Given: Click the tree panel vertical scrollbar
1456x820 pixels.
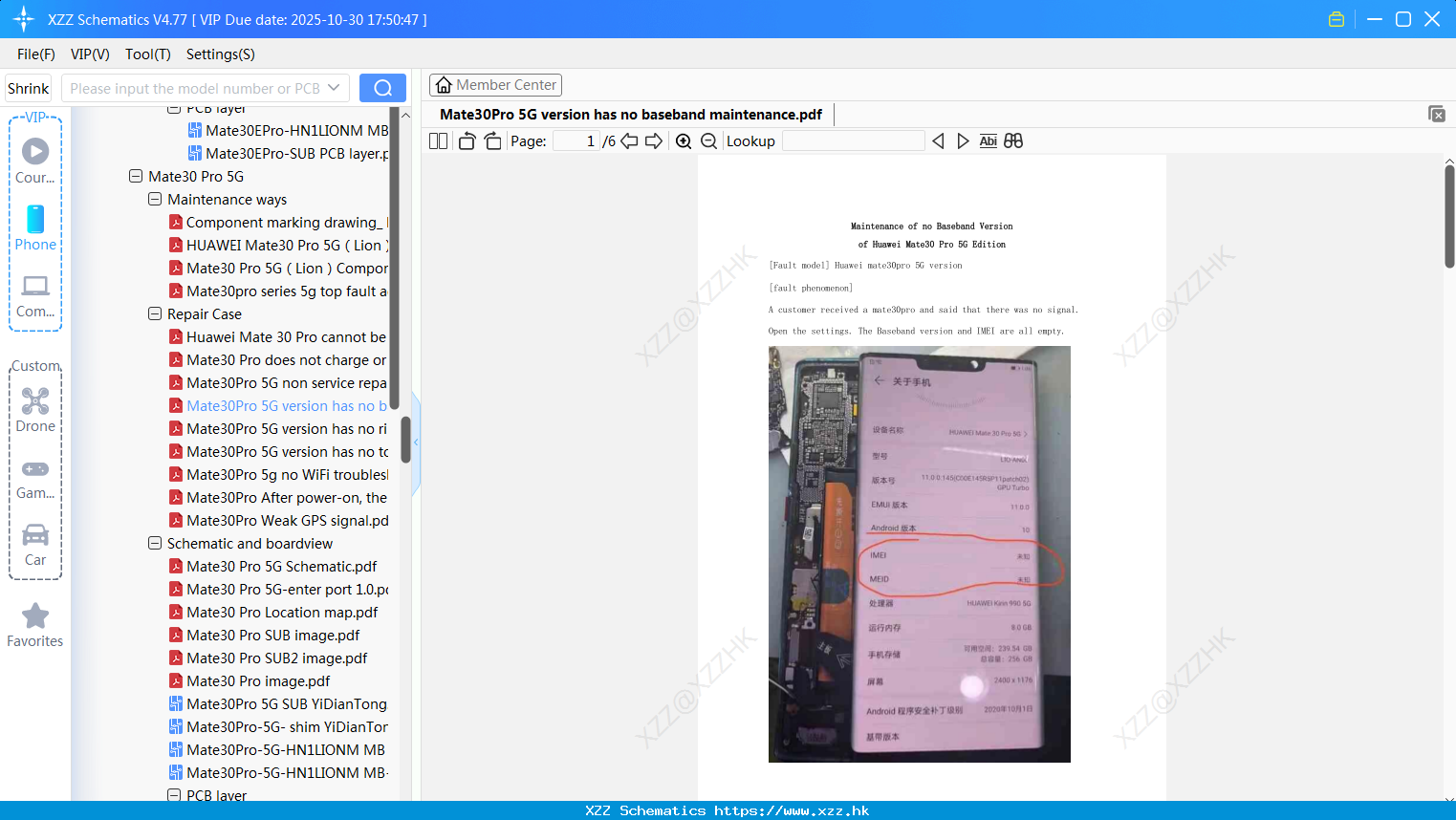Looking at the screenshot, I should 405,439.
